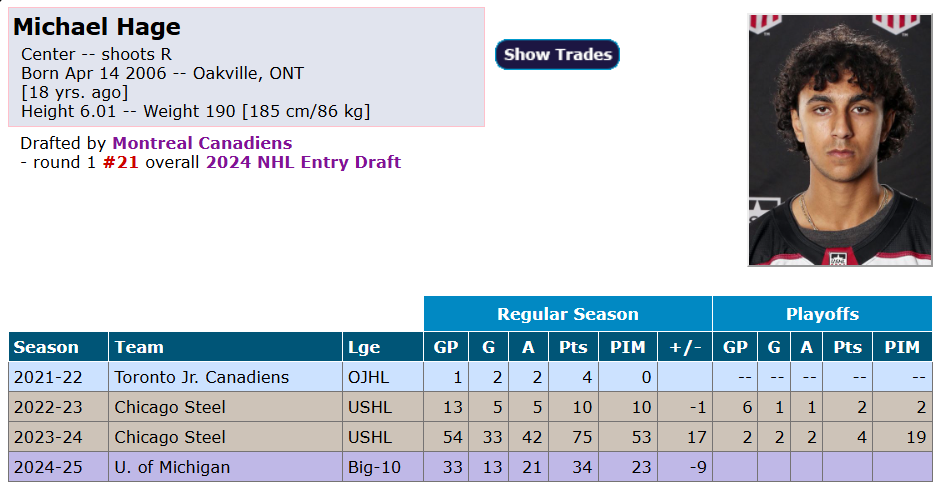
Task: Click the Team column header
Action: pyautogui.click(x=139, y=347)
